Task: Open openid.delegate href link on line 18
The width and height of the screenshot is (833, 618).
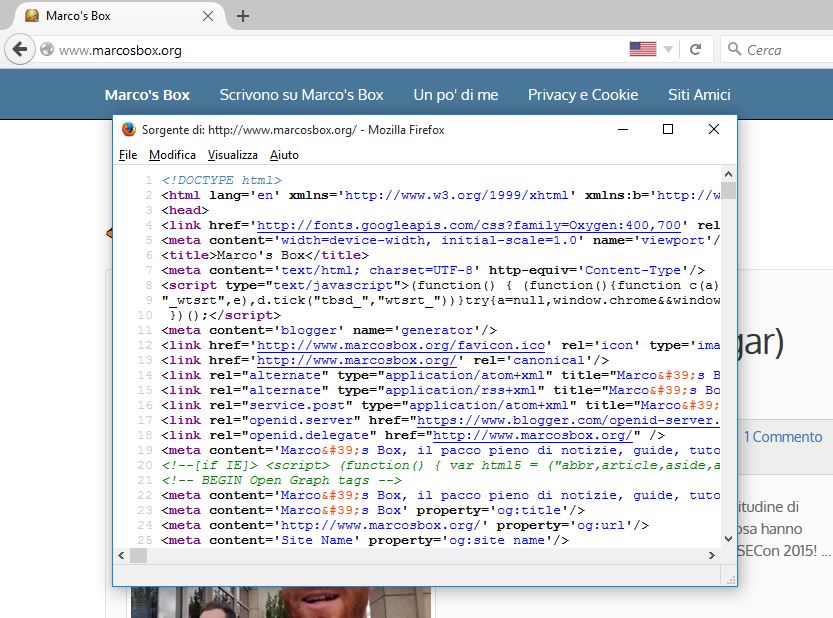Action: pyautogui.click(x=533, y=435)
